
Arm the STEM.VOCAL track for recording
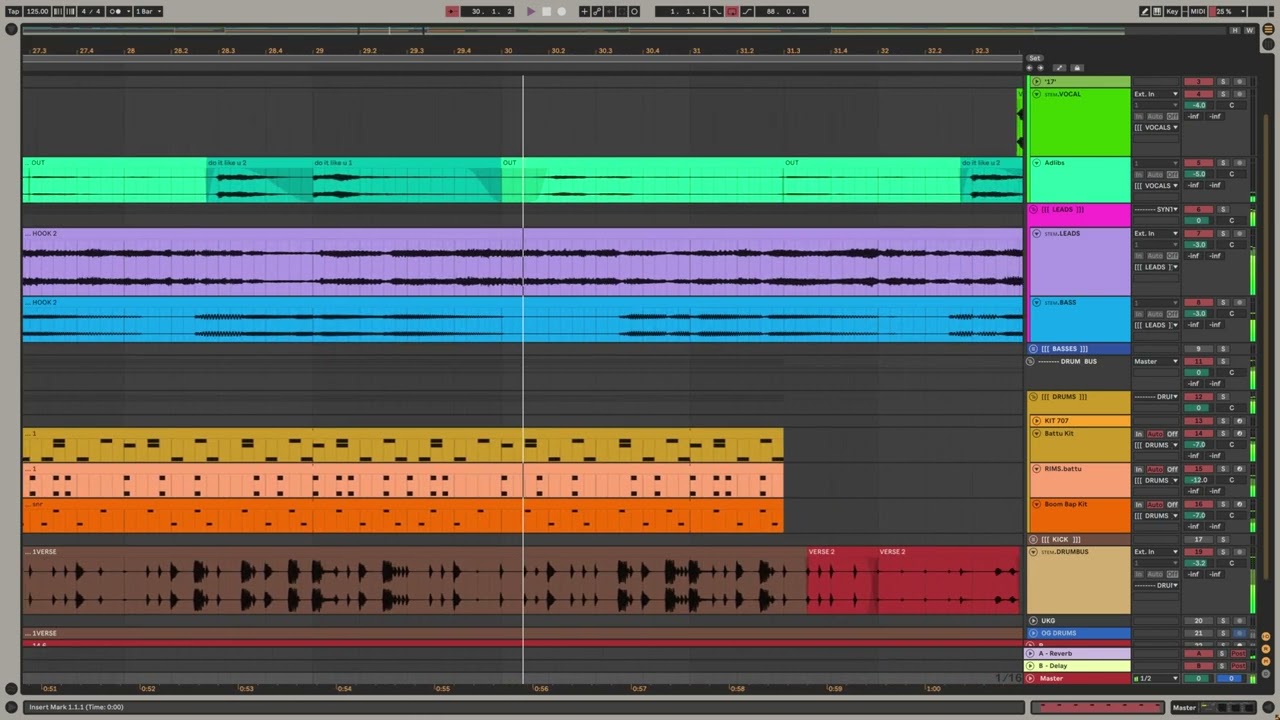tap(1239, 94)
